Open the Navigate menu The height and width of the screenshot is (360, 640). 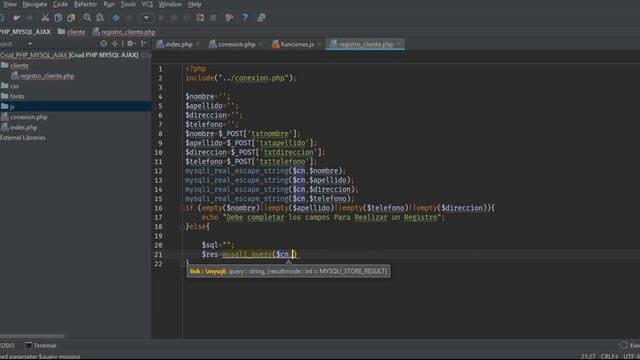pos(35,4)
